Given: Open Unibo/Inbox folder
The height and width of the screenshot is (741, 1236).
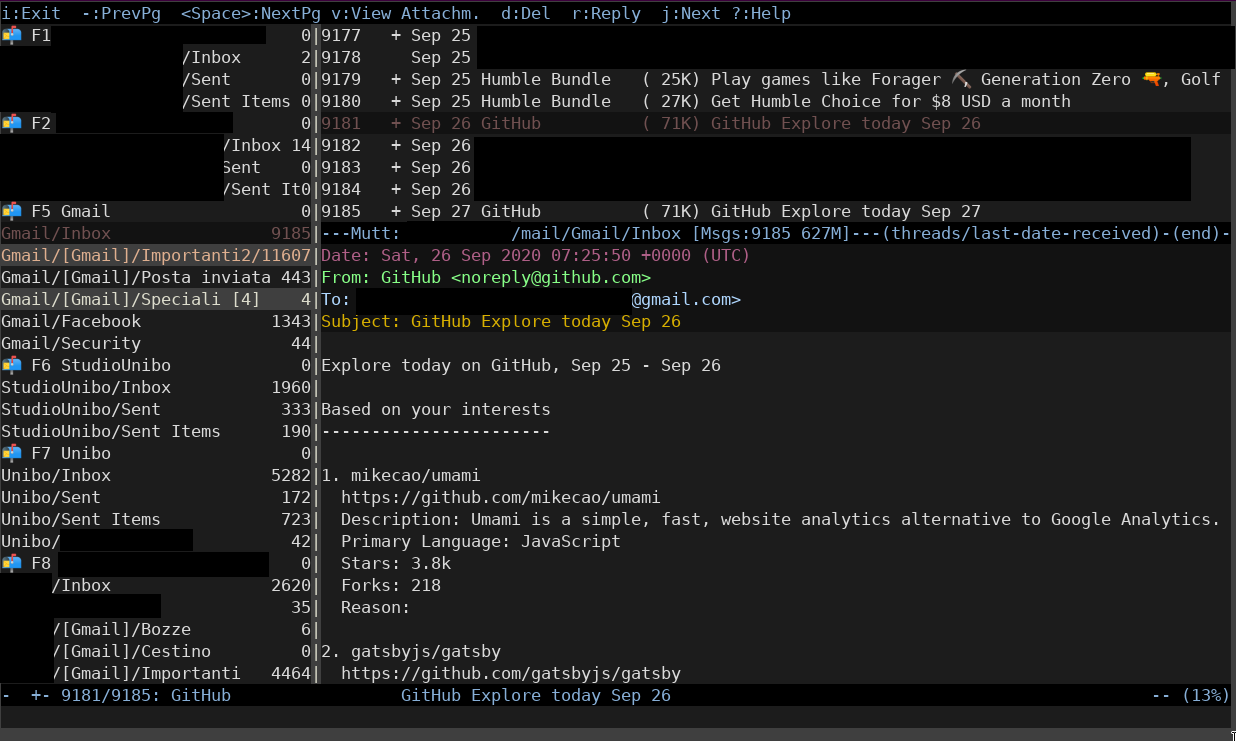Looking at the screenshot, I should 156,476.
